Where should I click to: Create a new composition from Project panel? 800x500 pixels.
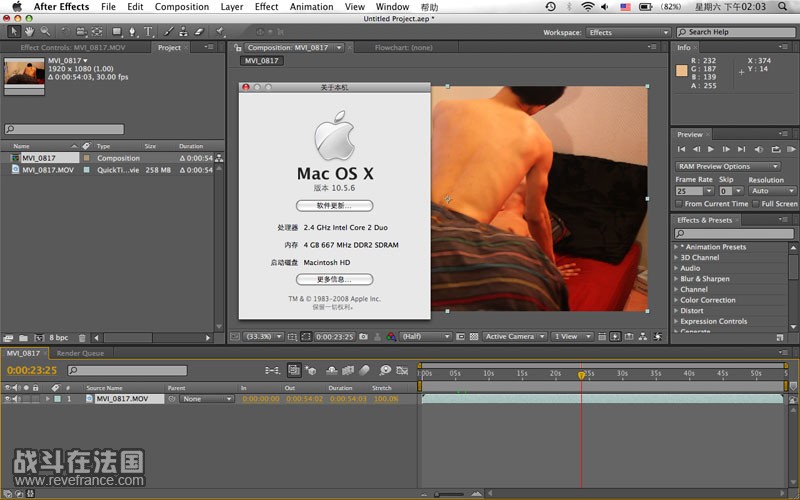39,338
